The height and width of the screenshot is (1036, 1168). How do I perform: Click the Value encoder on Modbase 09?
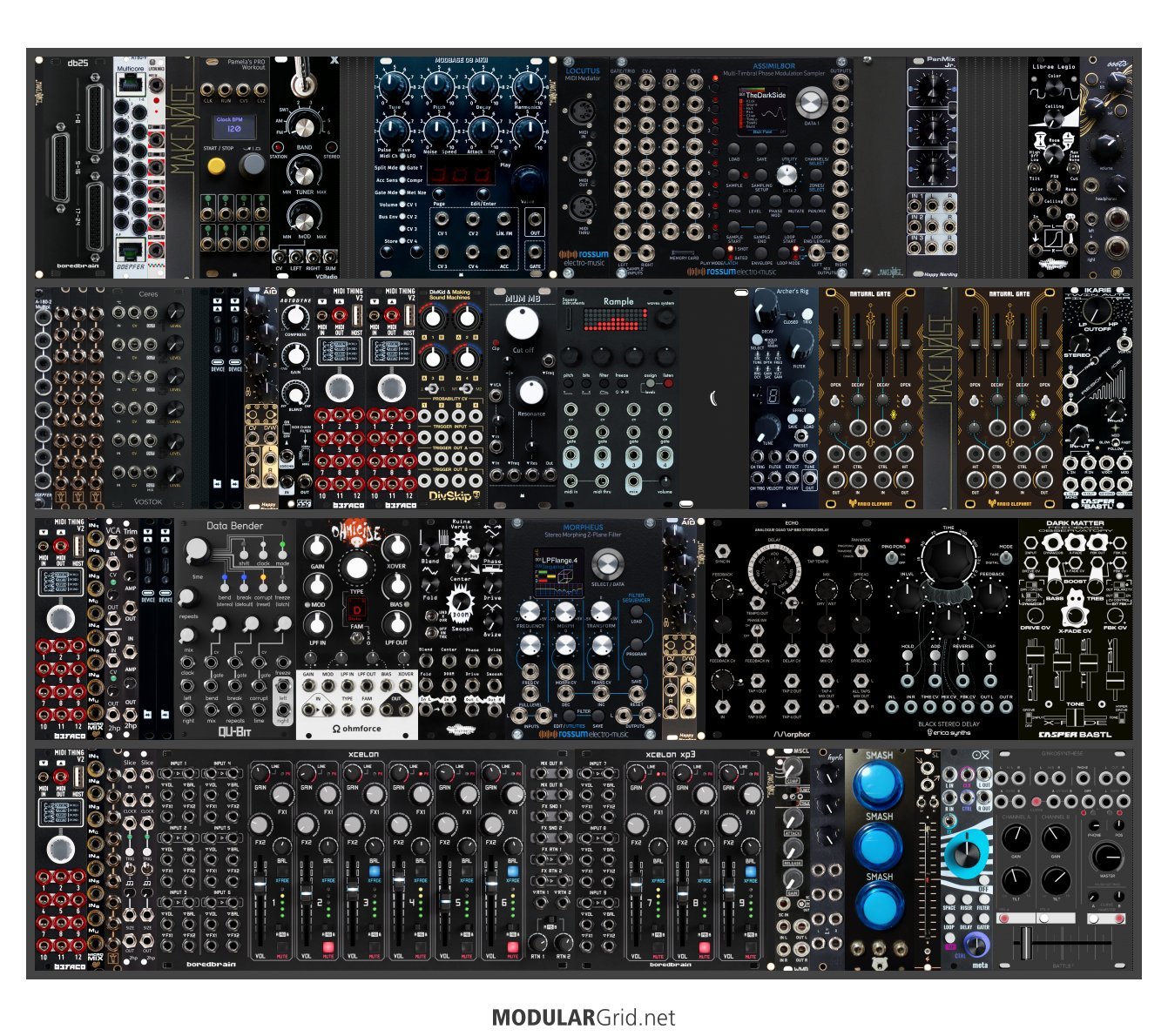click(527, 179)
